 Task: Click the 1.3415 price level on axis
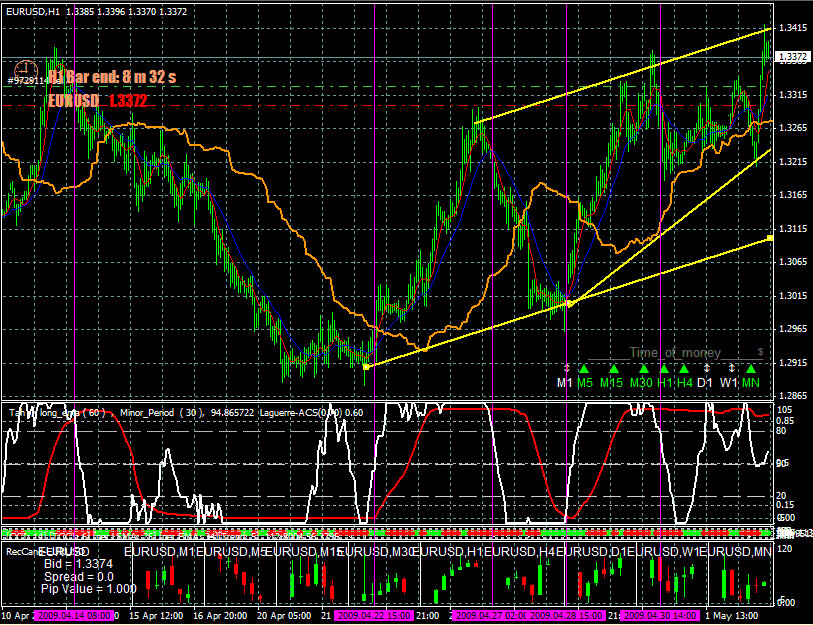click(793, 28)
